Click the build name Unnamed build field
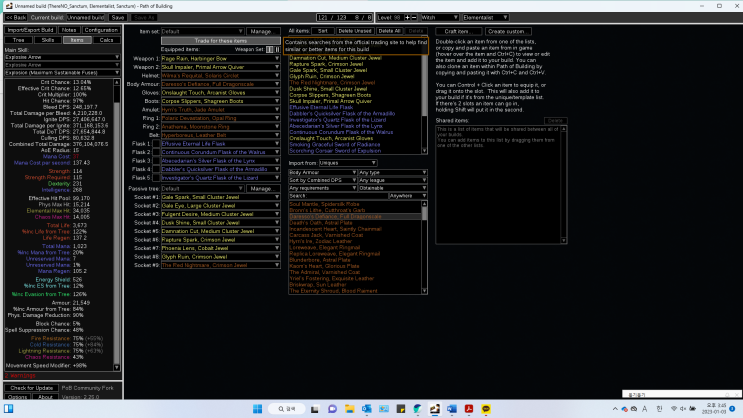Screen dimensions: 743x418 [85, 18]
